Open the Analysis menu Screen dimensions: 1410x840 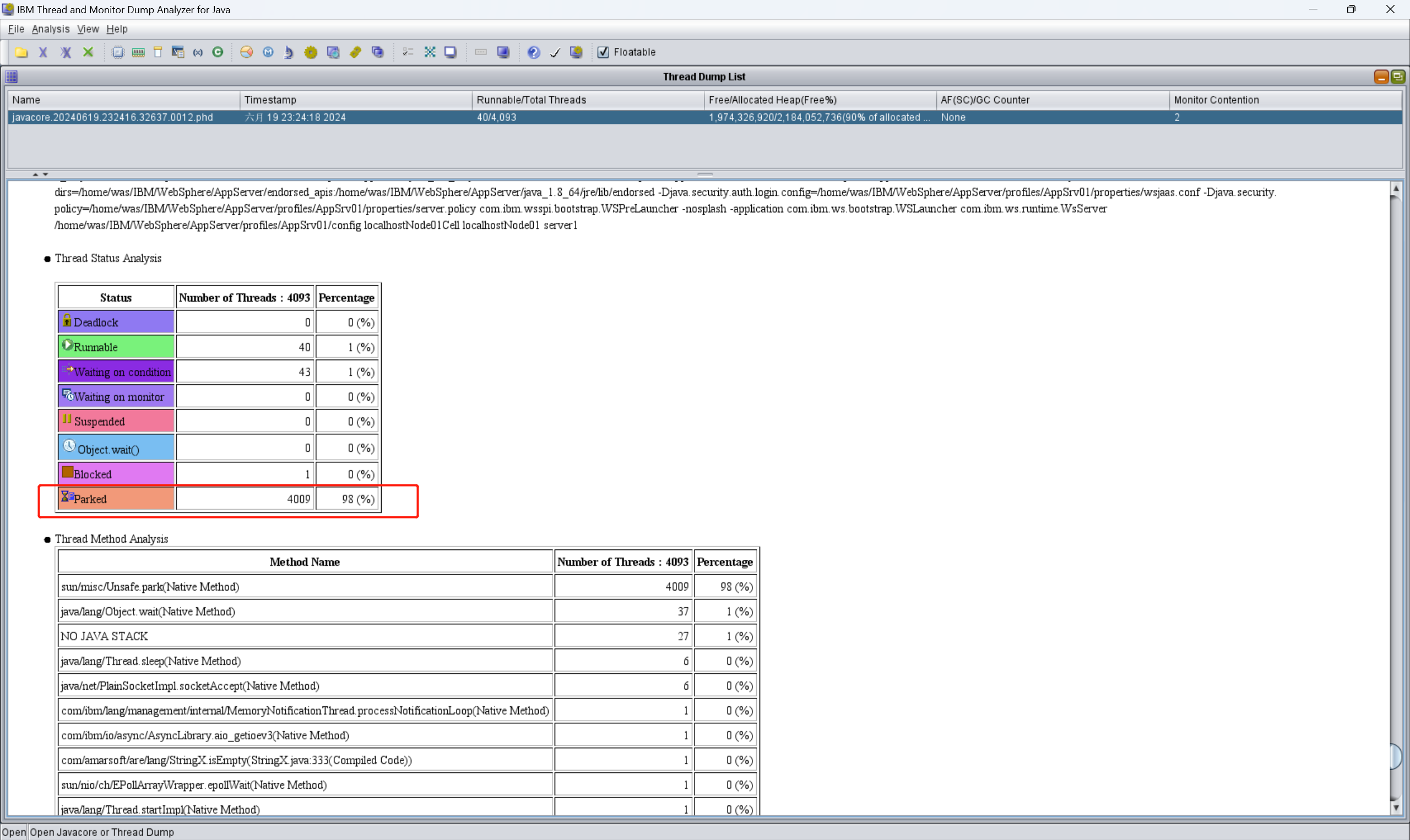[x=51, y=29]
